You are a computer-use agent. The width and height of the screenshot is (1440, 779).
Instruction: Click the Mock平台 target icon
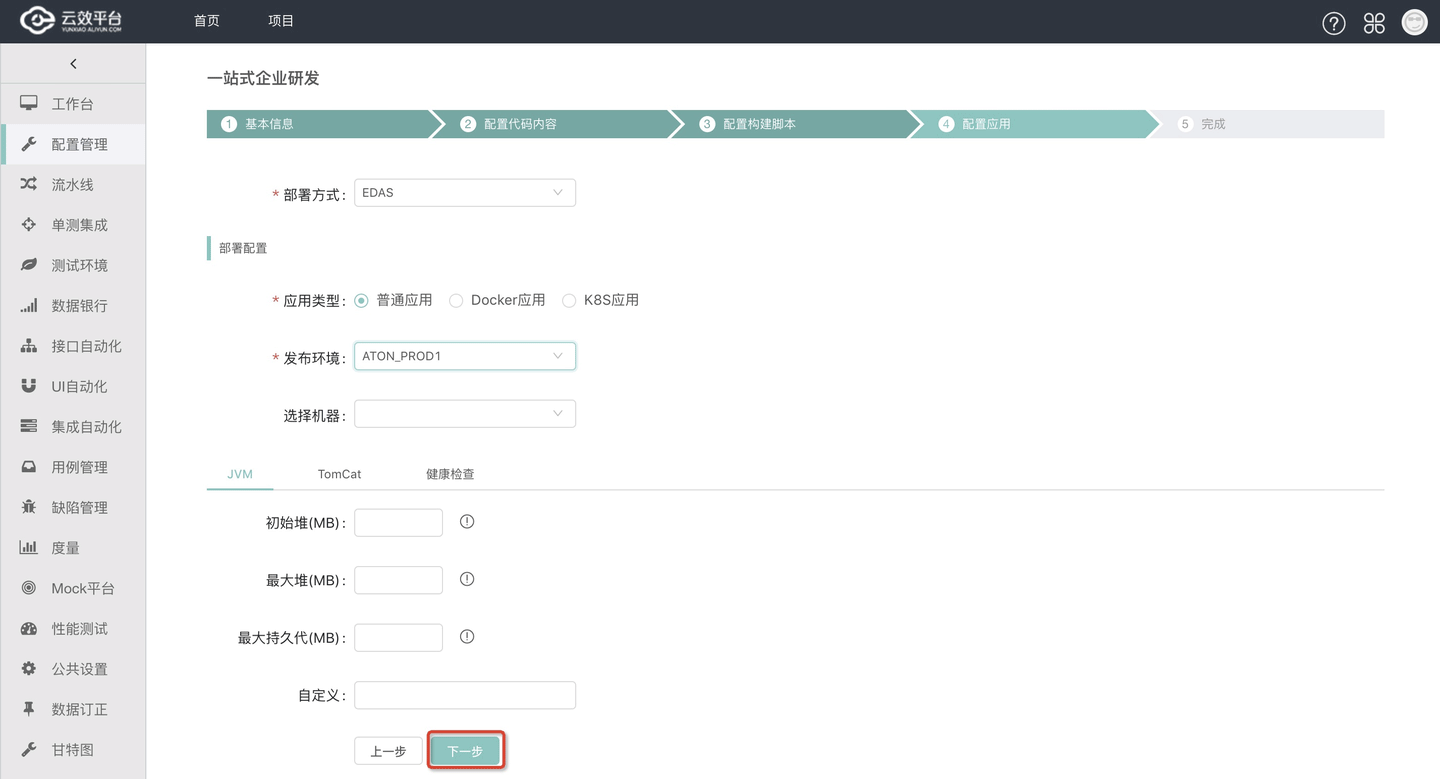[x=29, y=588]
